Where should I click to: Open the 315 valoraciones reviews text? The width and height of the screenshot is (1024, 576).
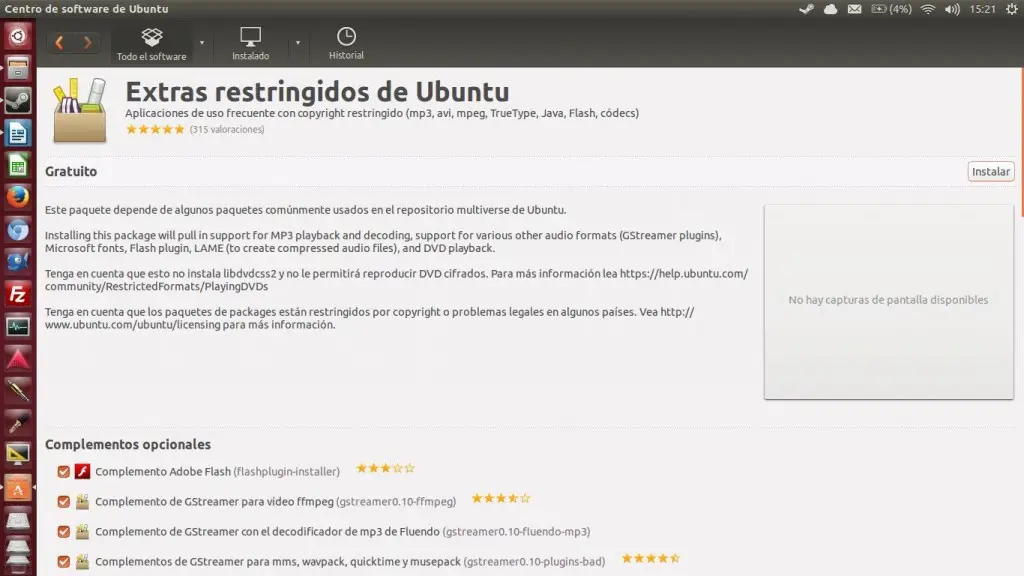pos(227,129)
